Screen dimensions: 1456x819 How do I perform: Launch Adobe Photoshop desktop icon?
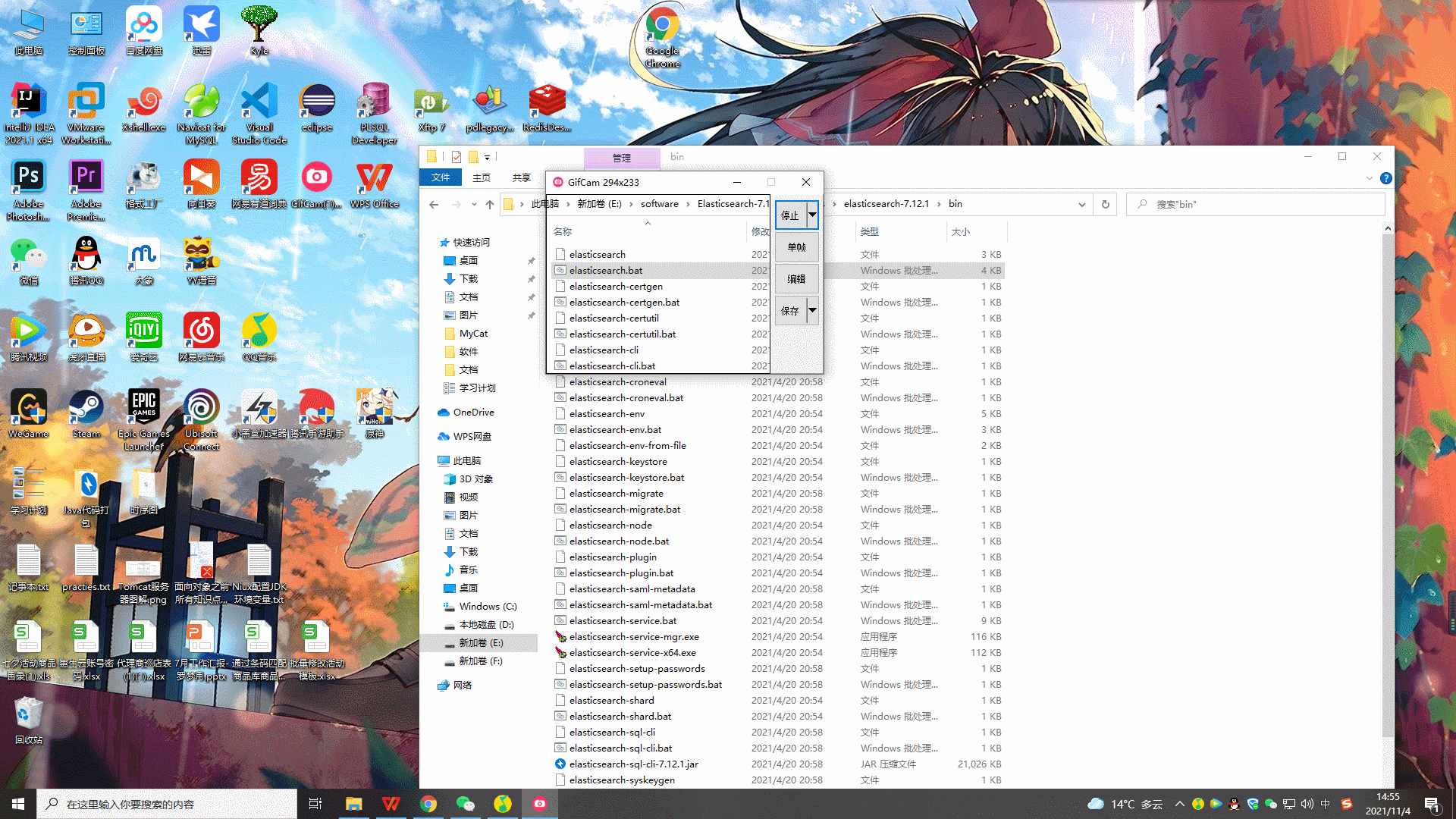click(x=29, y=190)
